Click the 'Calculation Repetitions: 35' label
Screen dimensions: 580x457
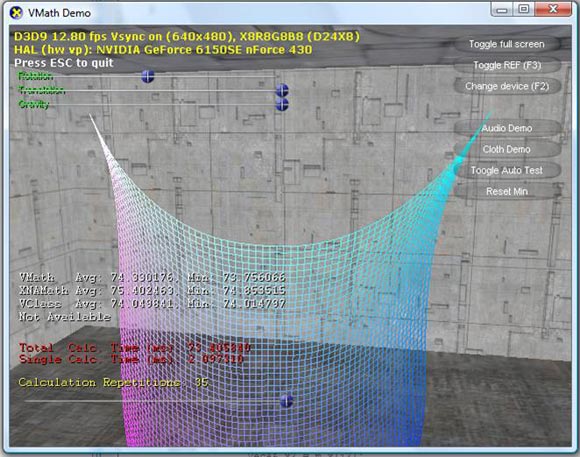114,383
